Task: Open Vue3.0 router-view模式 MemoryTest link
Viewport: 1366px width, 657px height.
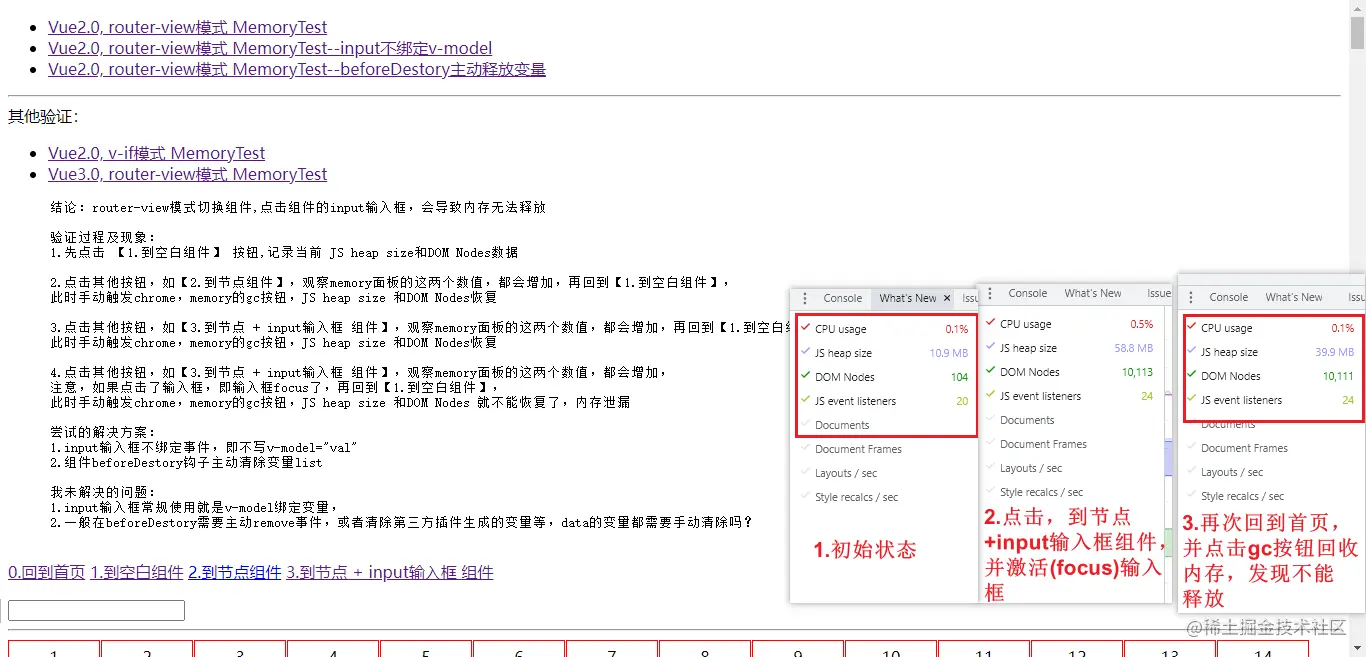Action: pos(188,174)
